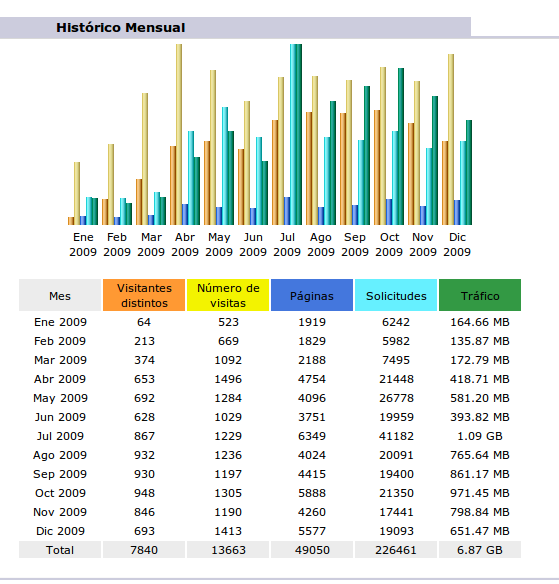The height and width of the screenshot is (584, 559).
Task: Click the orange Visitantes distintos header
Action: coord(144,295)
